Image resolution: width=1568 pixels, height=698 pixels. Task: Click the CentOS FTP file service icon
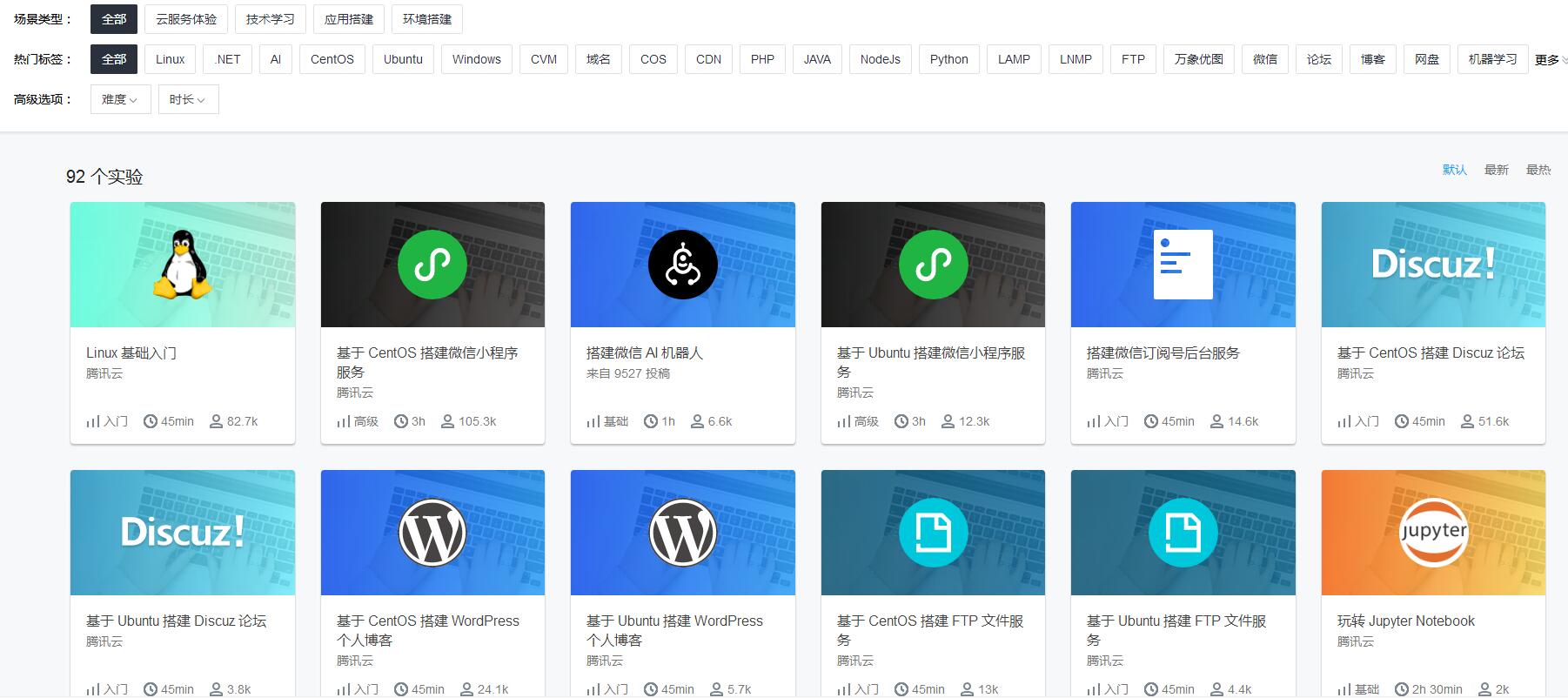click(x=933, y=533)
